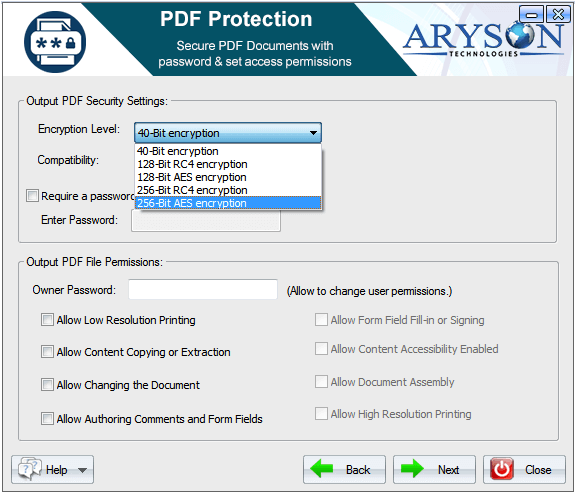Check Allow Authoring Comments and Form Fields

click(x=47, y=419)
